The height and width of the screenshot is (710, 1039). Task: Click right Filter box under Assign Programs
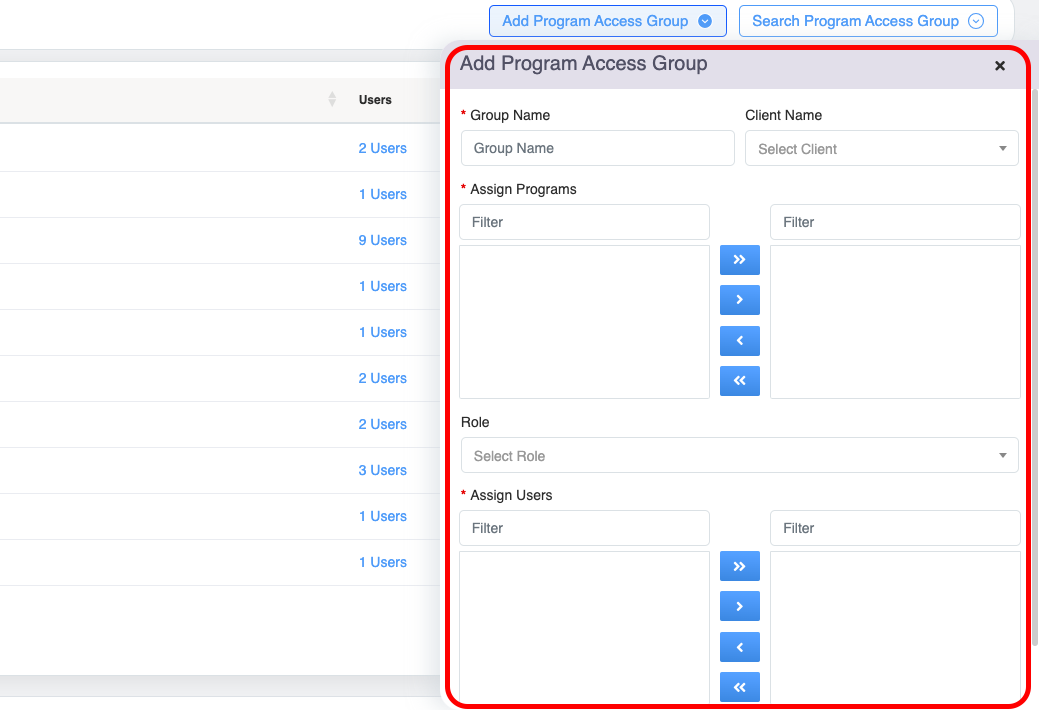click(895, 222)
